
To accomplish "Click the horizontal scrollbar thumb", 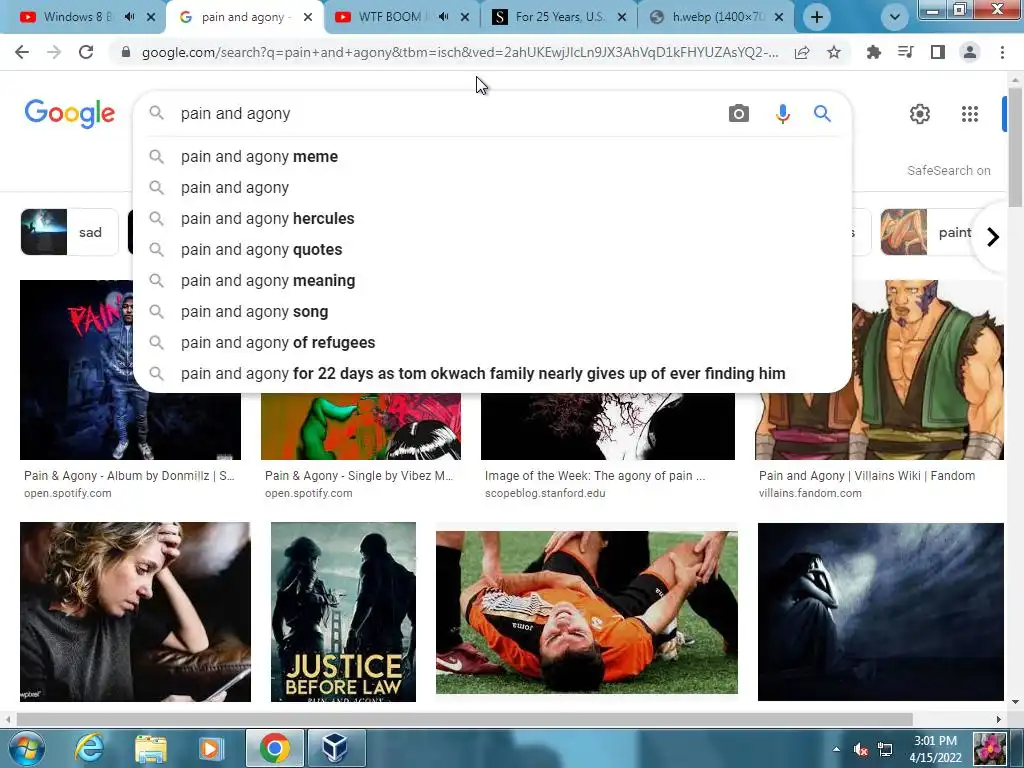I will [464, 719].
